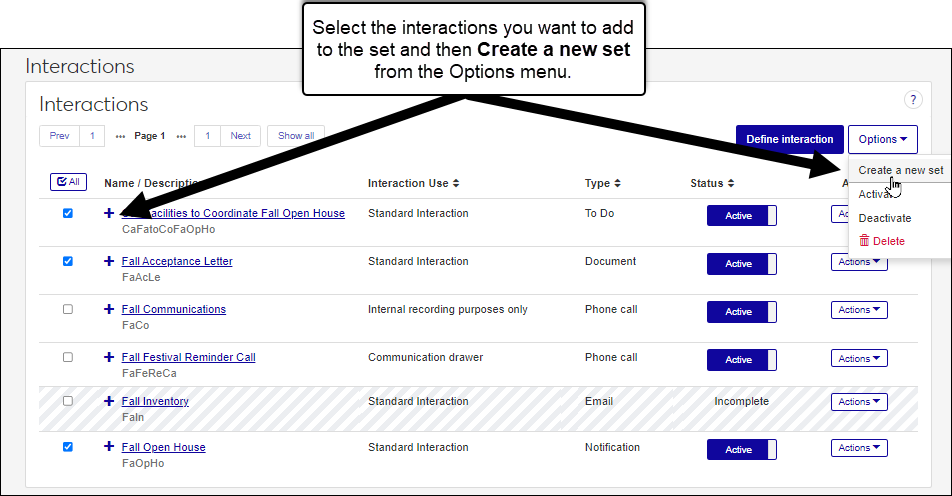Viewport: 952px width, 496px height.
Task: Open Actions dropdown for Fall Open House
Action: 859,448
